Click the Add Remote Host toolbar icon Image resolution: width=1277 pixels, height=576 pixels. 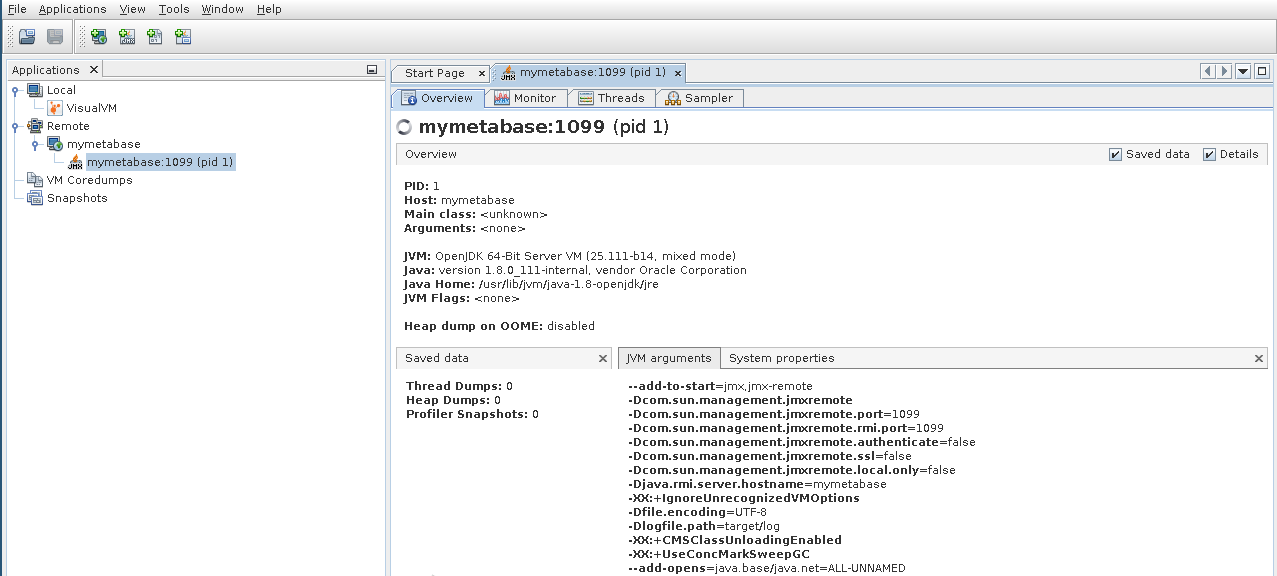97,36
